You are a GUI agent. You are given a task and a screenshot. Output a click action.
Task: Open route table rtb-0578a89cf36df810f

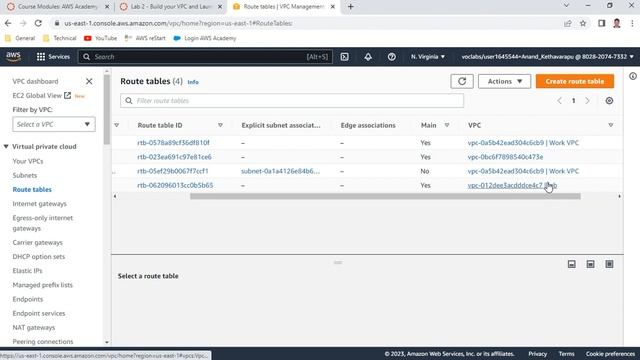[x=173, y=143]
